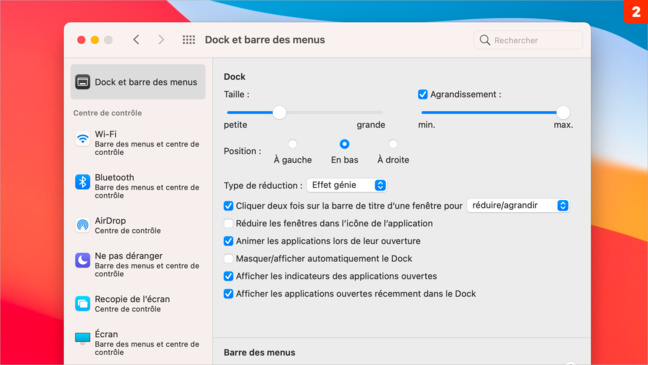Click the forward arrow in the toolbar
The width and height of the screenshot is (648, 365).
pos(161,40)
